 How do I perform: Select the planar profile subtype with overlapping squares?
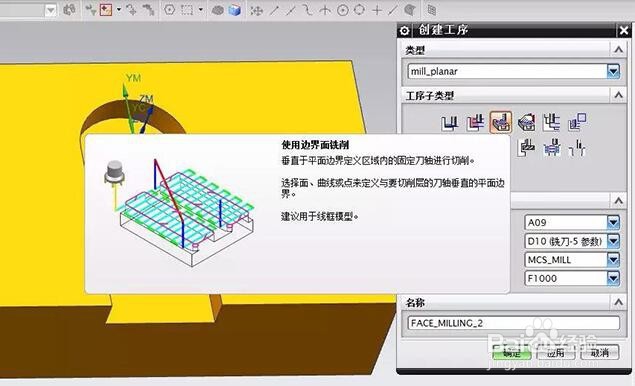(577, 122)
